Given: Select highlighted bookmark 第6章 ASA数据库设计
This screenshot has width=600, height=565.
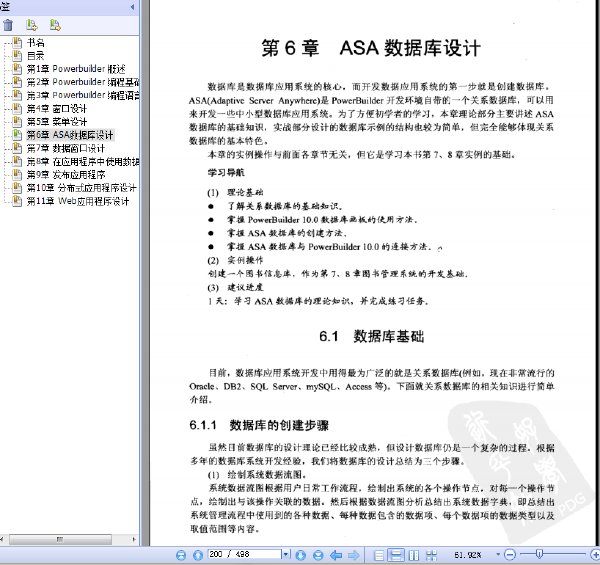Looking at the screenshot, I should tap(70, 135).
